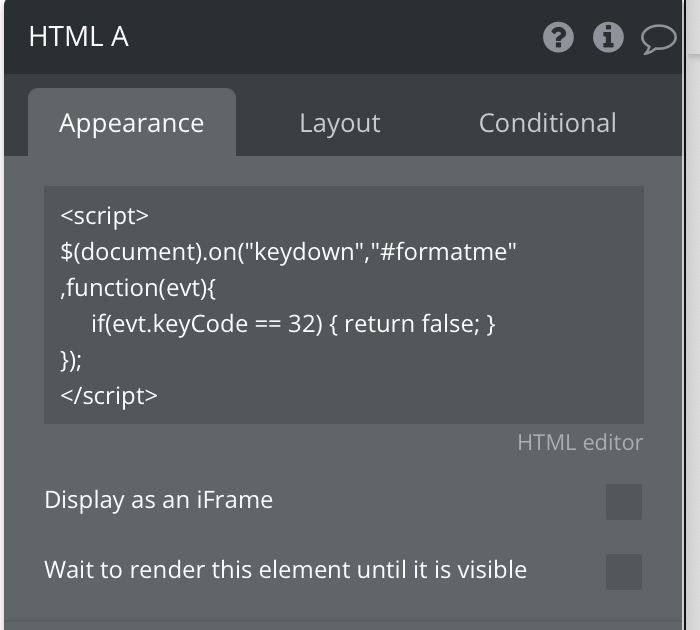The height and width of the screenshot is (630, 700).
Task: Place cursor on the keydown formatme line
Action: [x=288, y=251]
